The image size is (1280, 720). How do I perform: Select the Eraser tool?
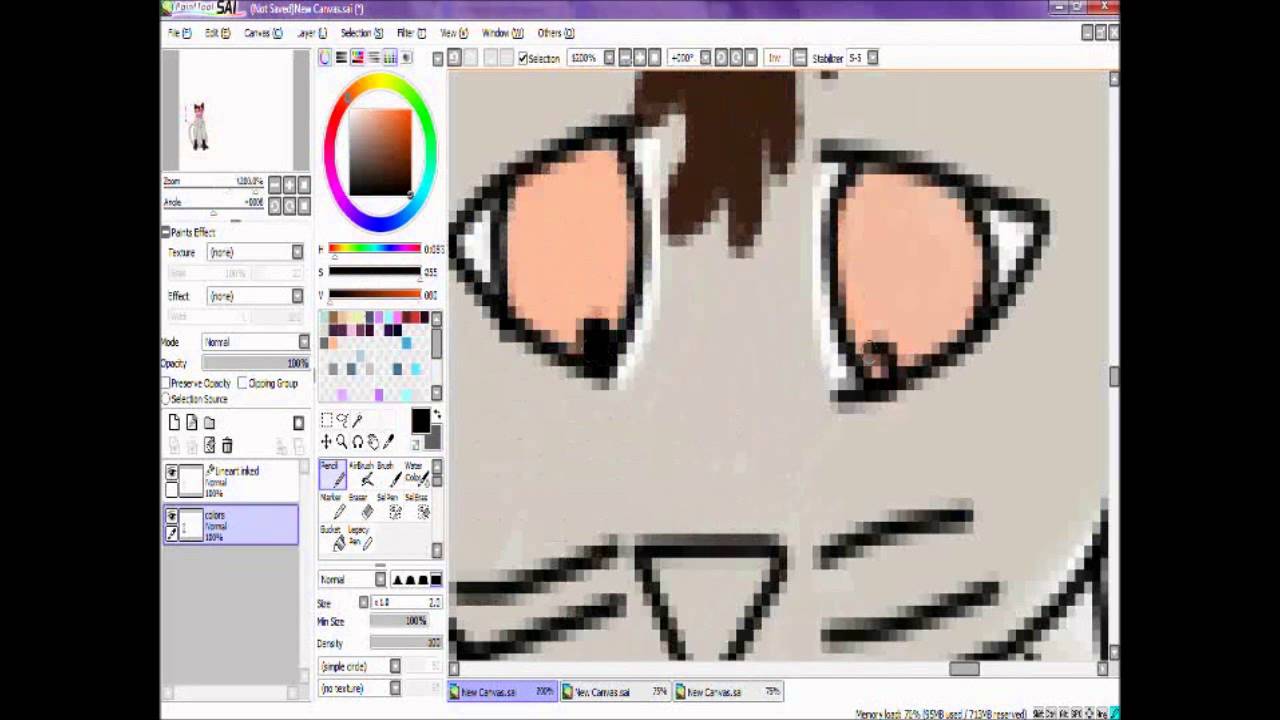click(360, 505)
